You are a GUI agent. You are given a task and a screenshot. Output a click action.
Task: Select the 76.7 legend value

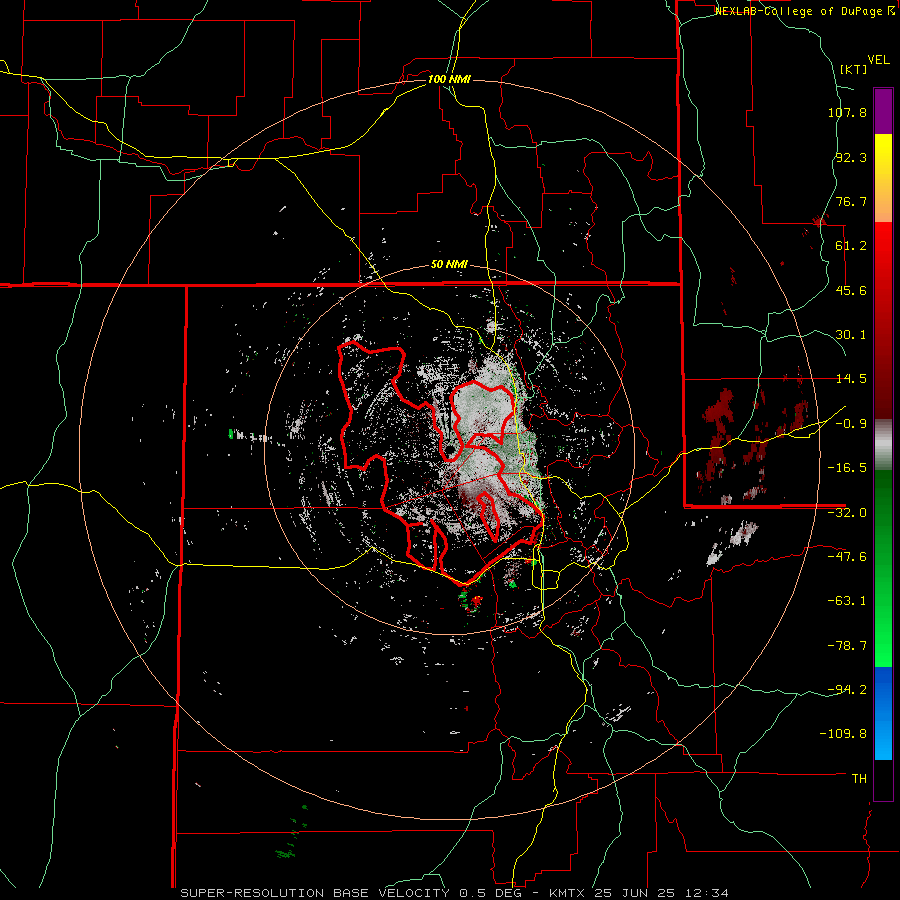click(x=851, y=201)
